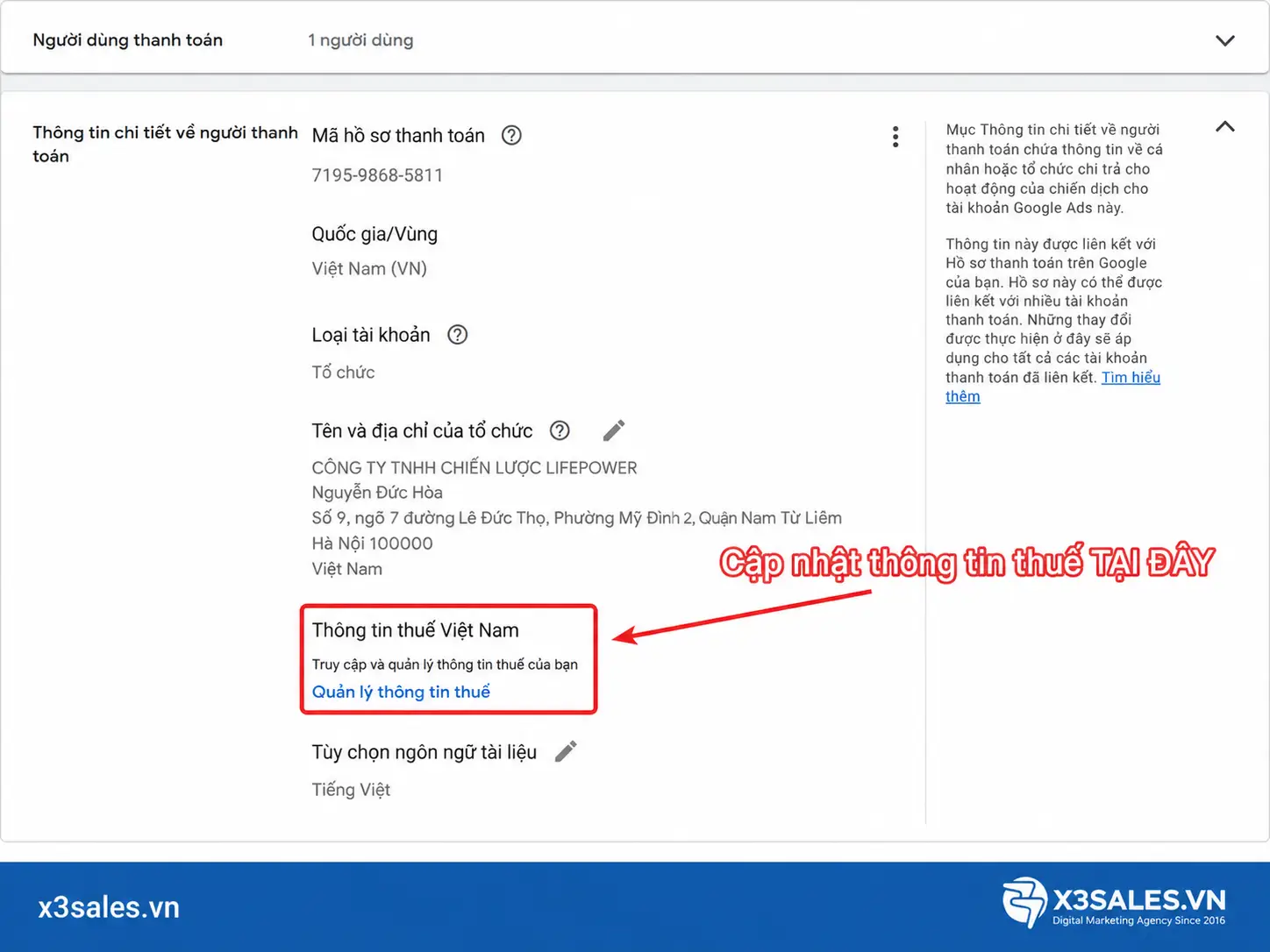
Task: Select the payment profile ID 7195-9868-5811
Action: 377,175
